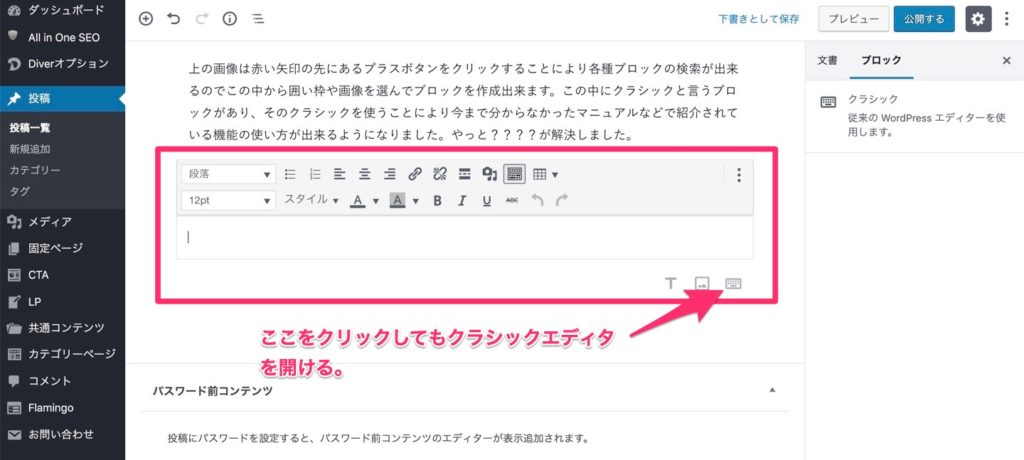Toggle the settings gear sidebar
This screenshot has height=460, width=1024.
click(x=978, y=19)
